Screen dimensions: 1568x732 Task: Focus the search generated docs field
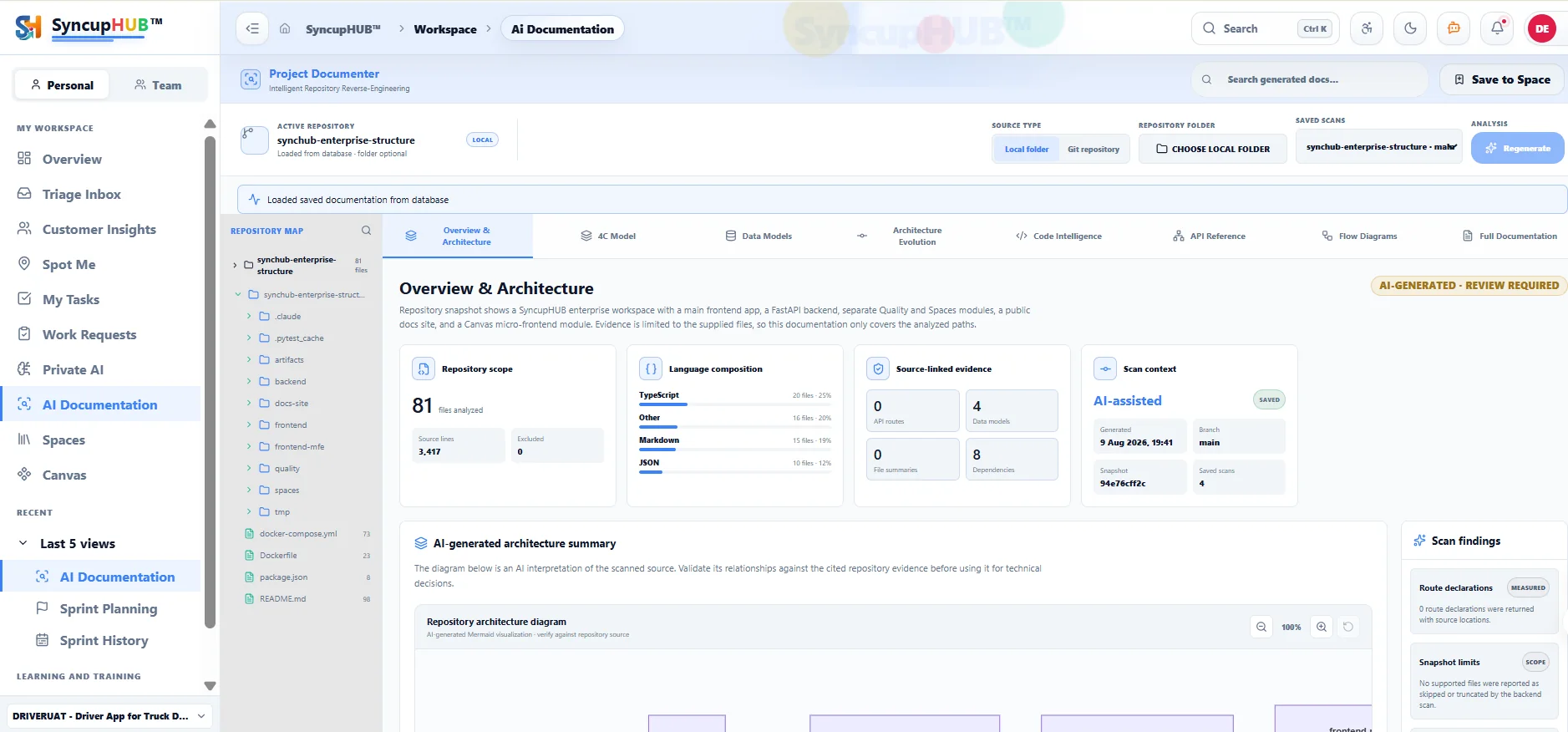tap(1310, 79)
